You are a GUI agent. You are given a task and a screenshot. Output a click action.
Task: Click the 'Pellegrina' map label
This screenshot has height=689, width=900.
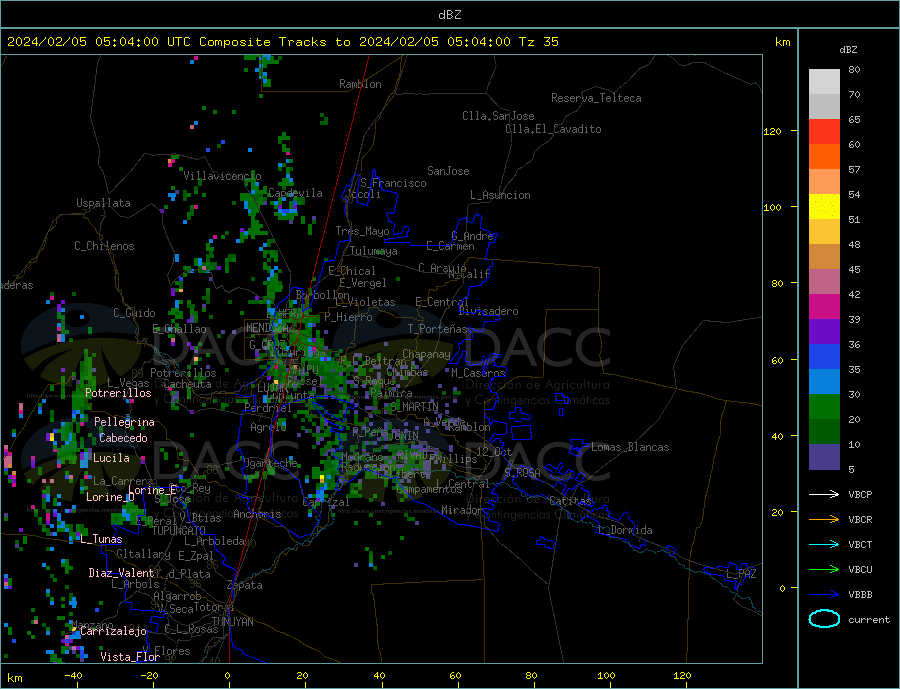click(125, 422)
